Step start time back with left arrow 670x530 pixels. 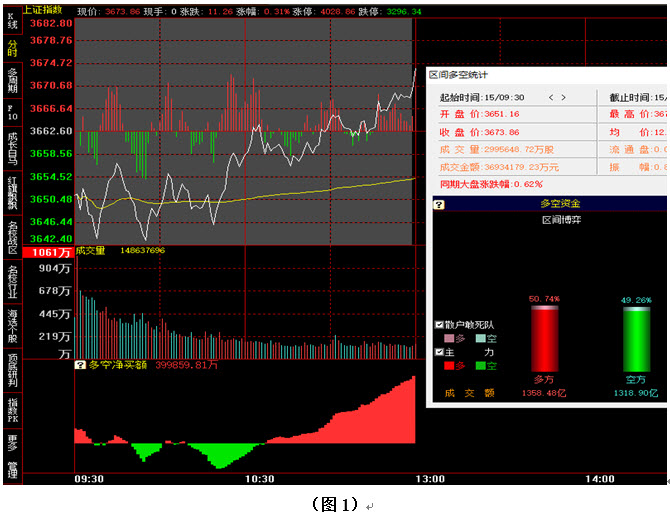(551, 97)
